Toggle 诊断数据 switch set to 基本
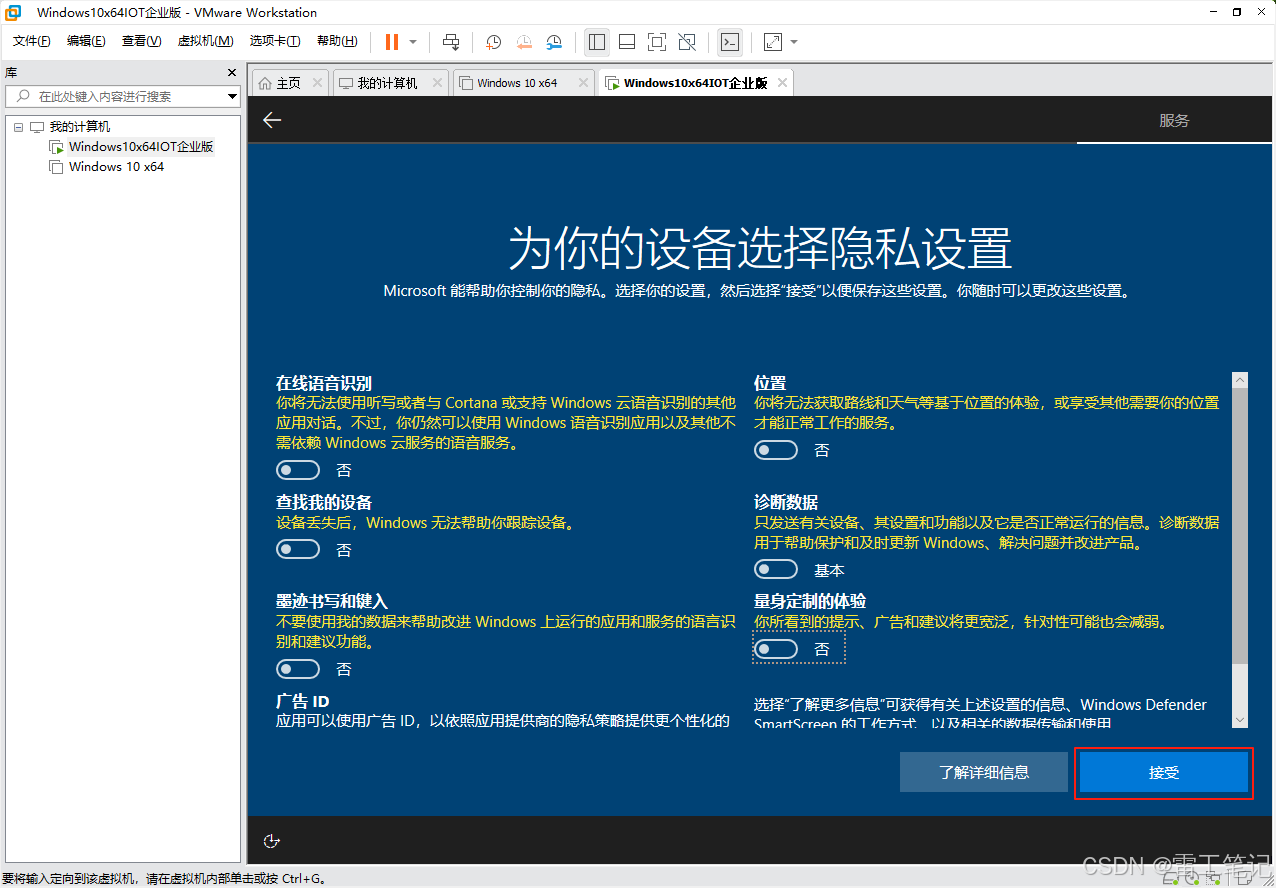The width and height of the screenshot is (1276, 888). point(776,569)
